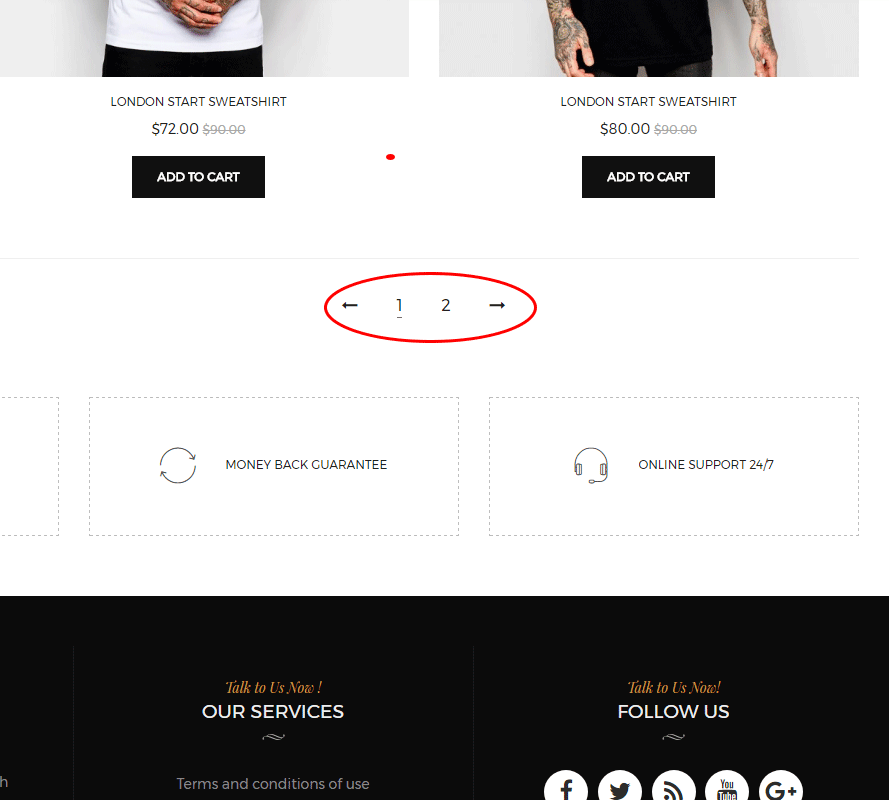Click the Google Plus icon
The image size is (889, 800).
tap(781, 788)
